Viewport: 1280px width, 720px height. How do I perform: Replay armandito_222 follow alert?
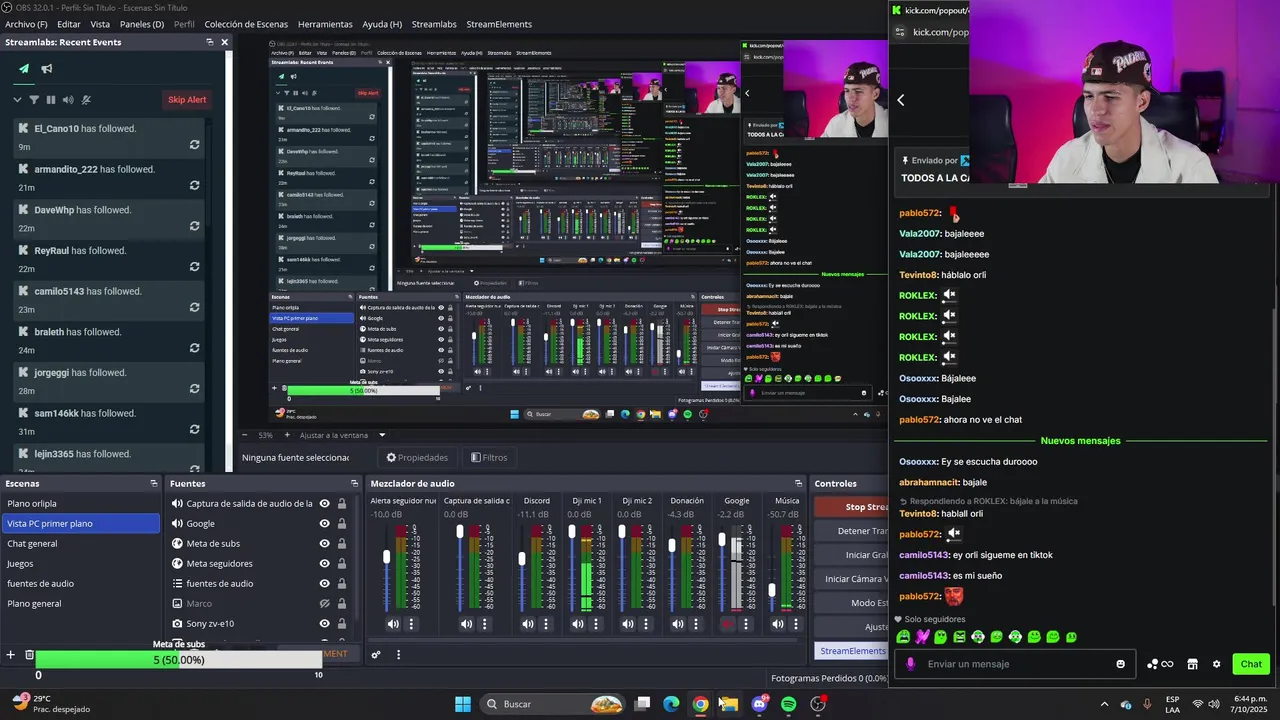194,185
